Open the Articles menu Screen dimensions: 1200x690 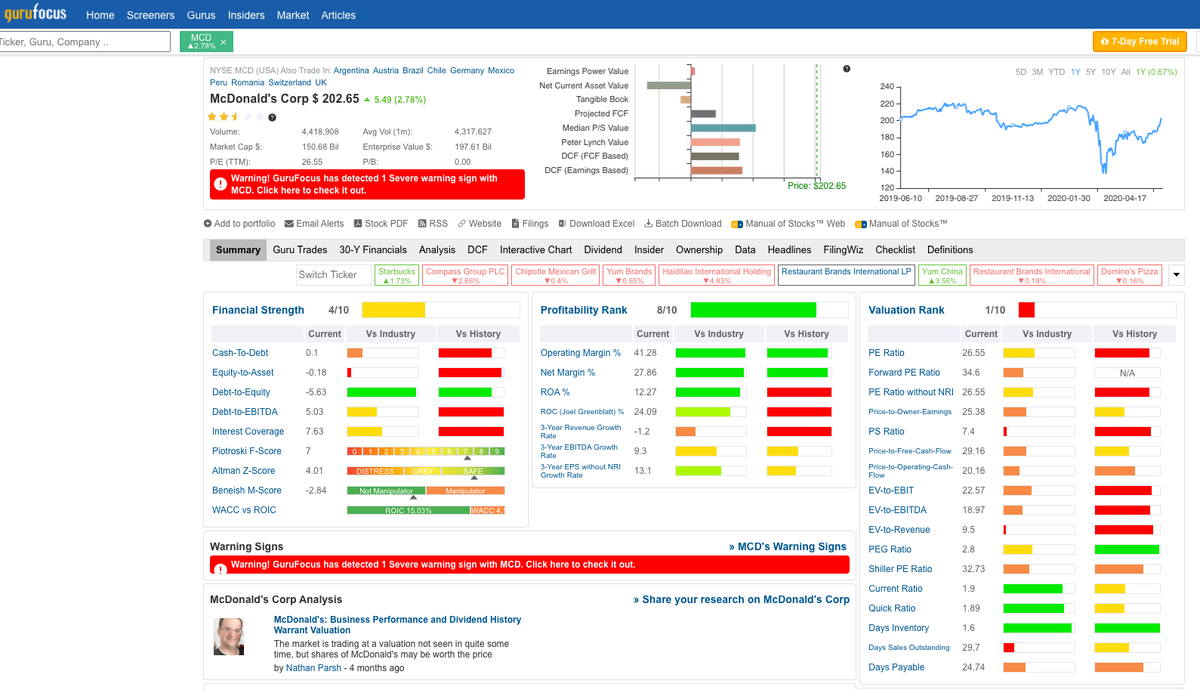pos(338,15)
